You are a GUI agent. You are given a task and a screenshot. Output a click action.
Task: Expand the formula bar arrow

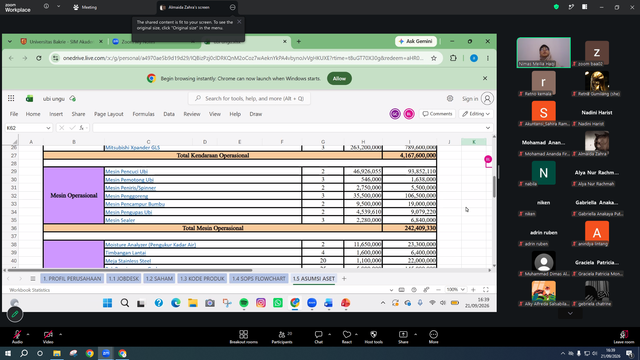coord(488,128)
